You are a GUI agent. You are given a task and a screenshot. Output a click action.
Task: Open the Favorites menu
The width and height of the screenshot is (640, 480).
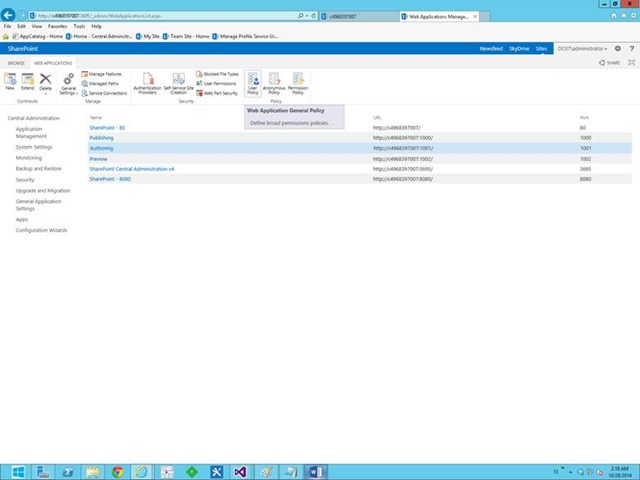(x=58, y=26)
